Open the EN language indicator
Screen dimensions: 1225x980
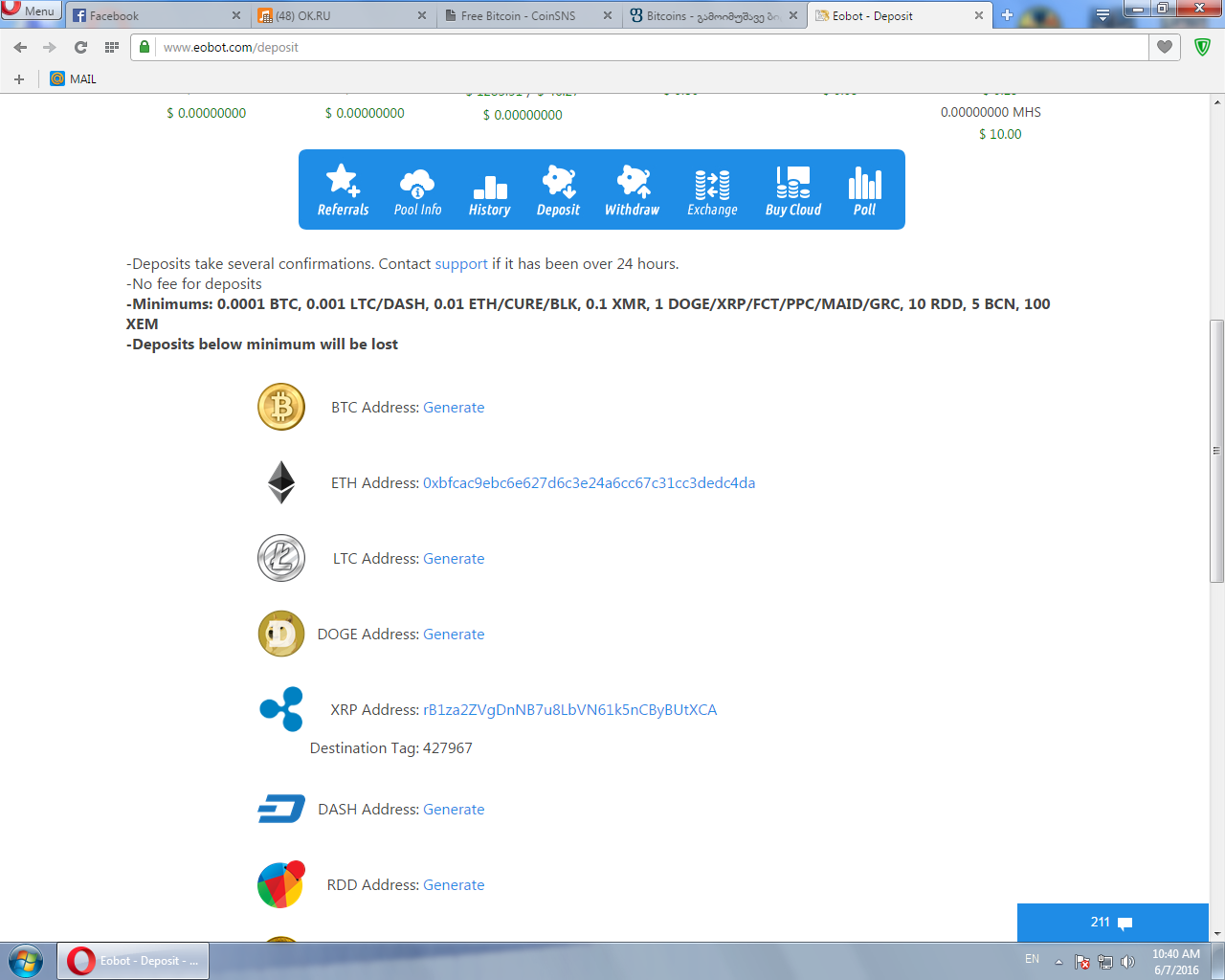1032,959
